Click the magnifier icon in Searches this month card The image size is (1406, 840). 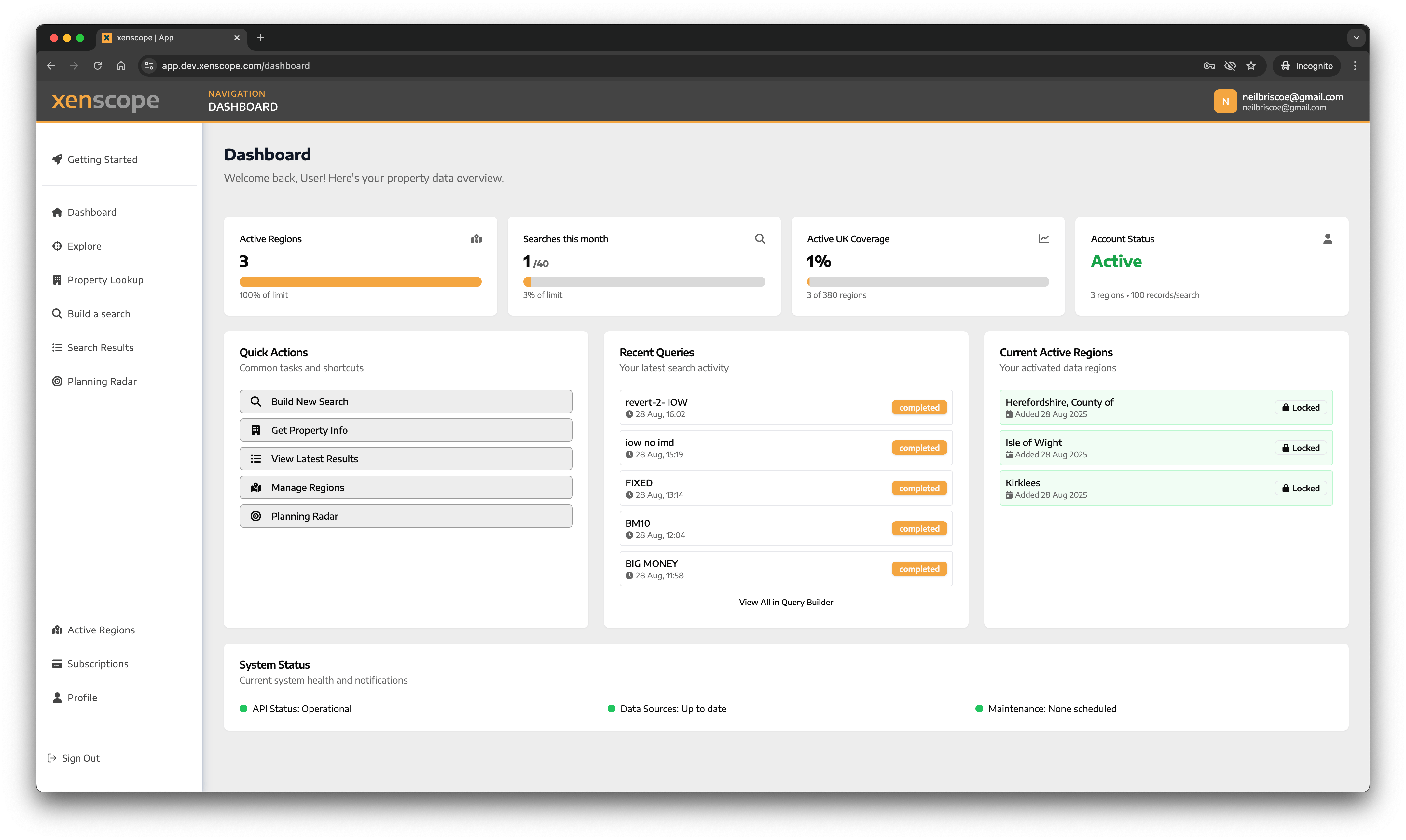pos(760,239)
